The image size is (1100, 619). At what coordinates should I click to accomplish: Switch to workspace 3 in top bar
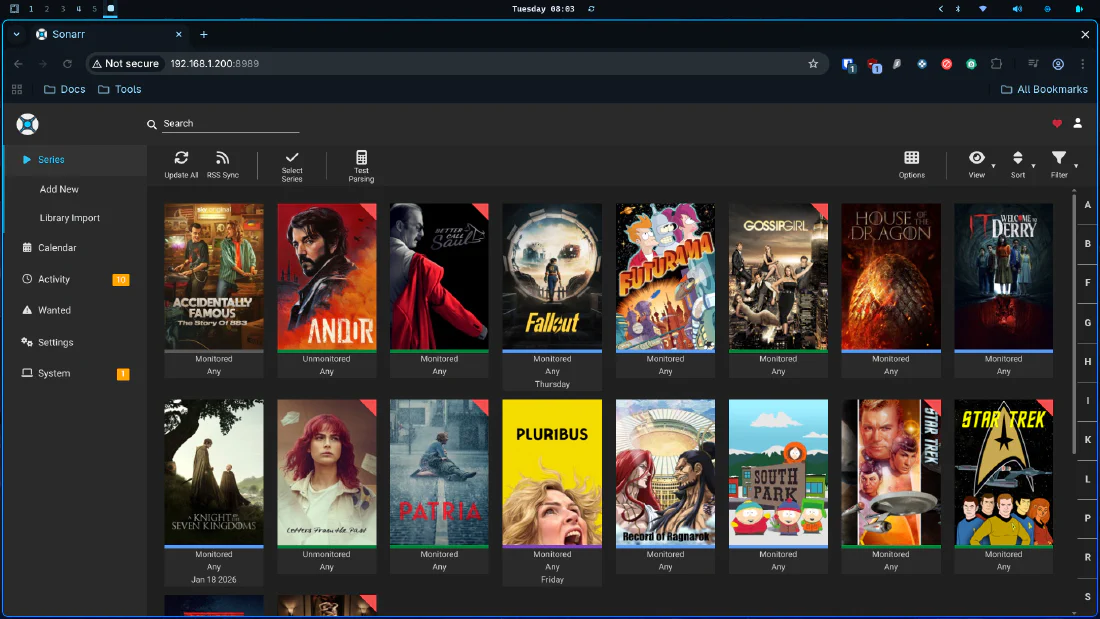click(x=62, y=9)
